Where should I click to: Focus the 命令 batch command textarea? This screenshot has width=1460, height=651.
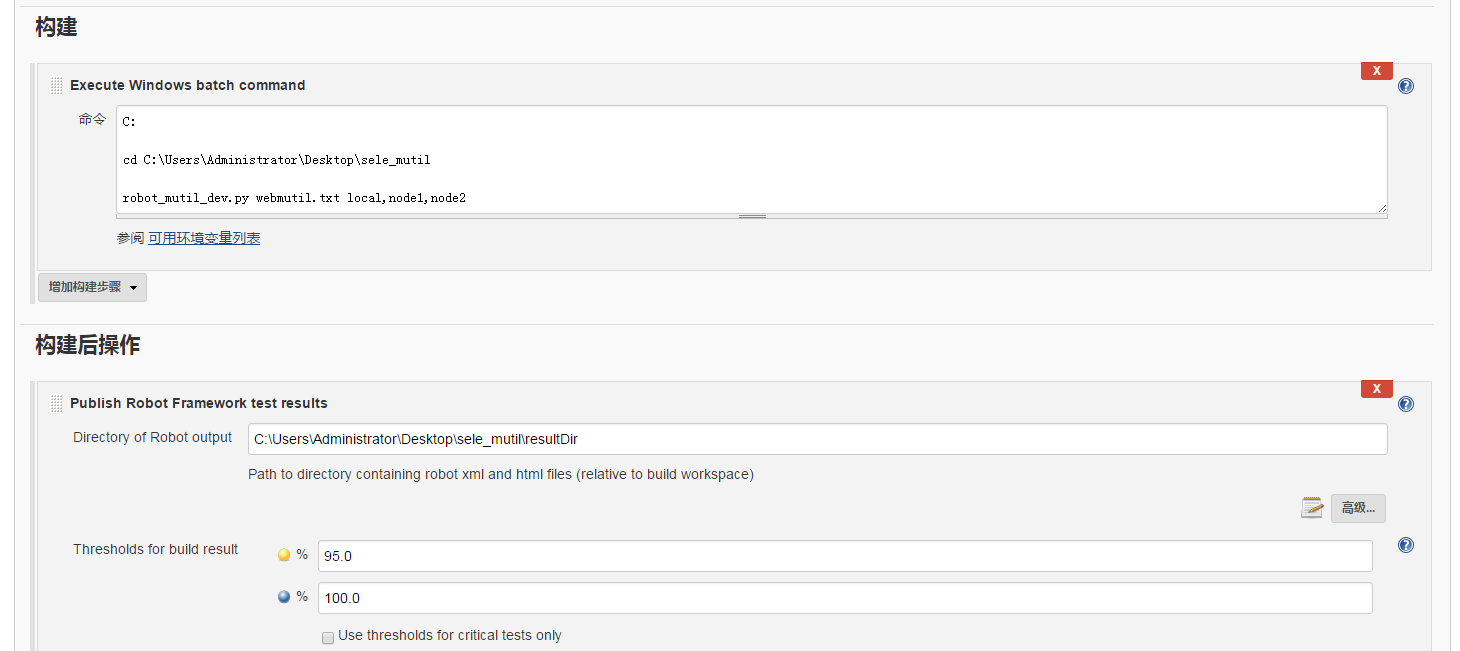750,159
